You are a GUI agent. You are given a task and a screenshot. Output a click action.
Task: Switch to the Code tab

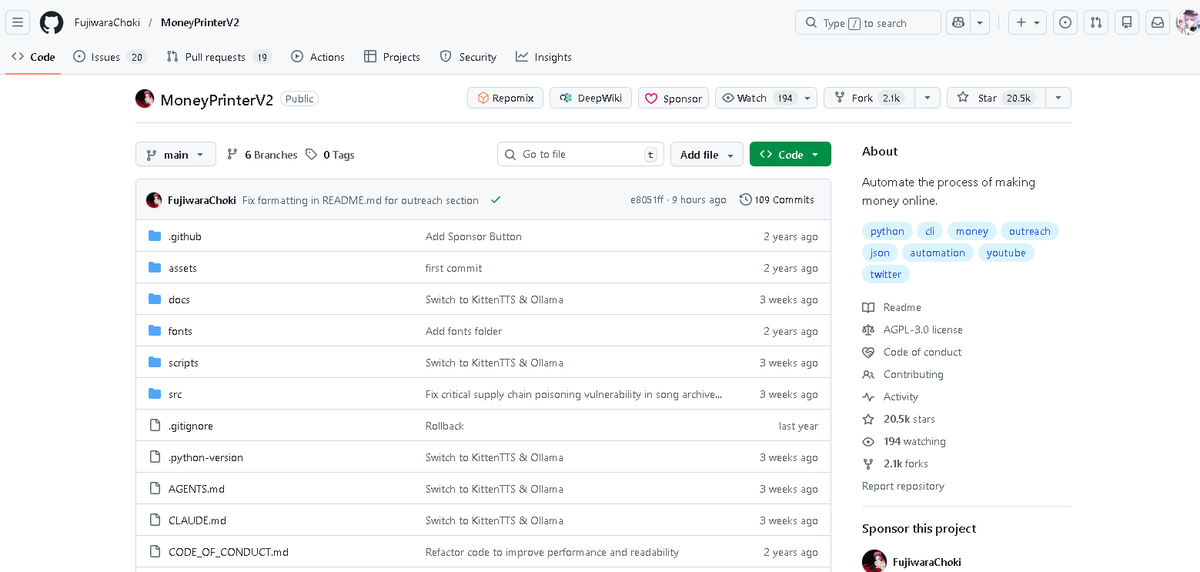pyautogui.click(x=33, y=57)
